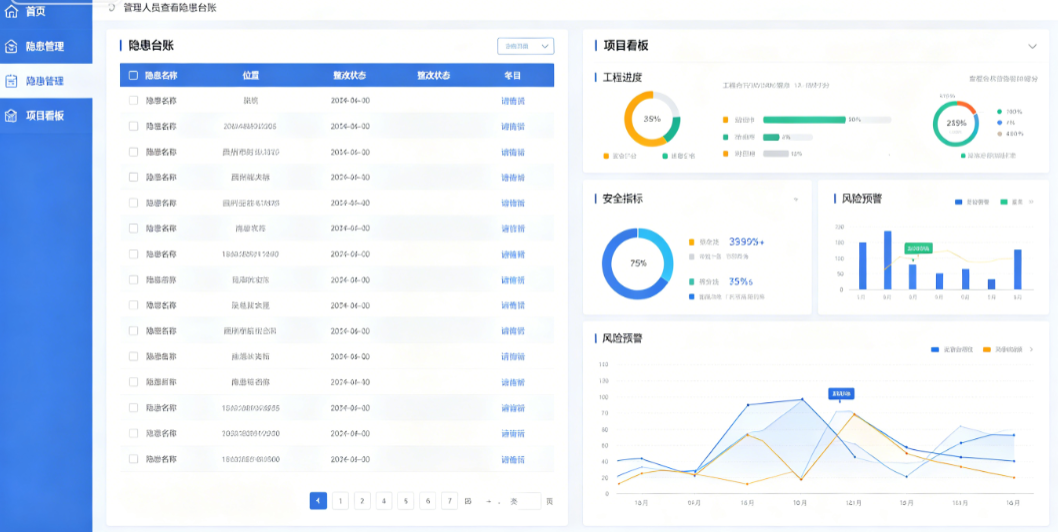Click the 工程进度 section title
The height and width of the screenshot is (532, 1058).
622,78
